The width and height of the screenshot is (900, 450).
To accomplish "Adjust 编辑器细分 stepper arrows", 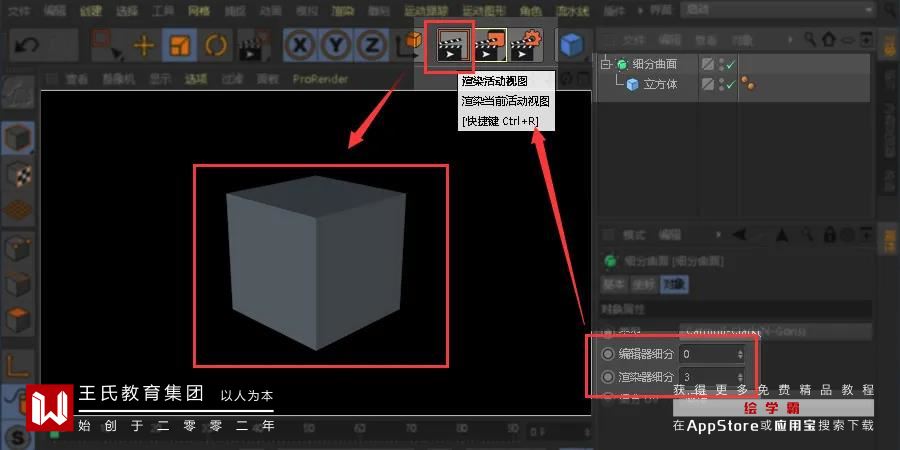I will [740, 354].
